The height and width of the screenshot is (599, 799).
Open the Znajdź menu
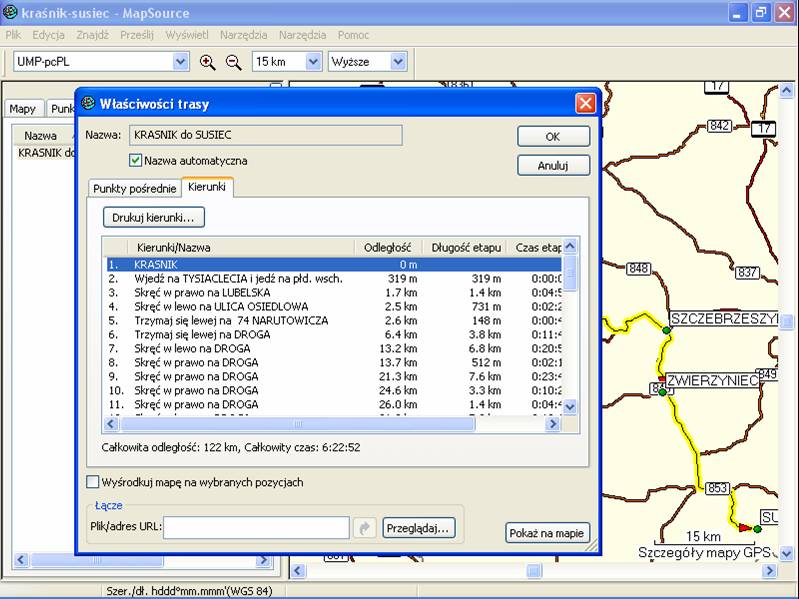tap(93, 35)
